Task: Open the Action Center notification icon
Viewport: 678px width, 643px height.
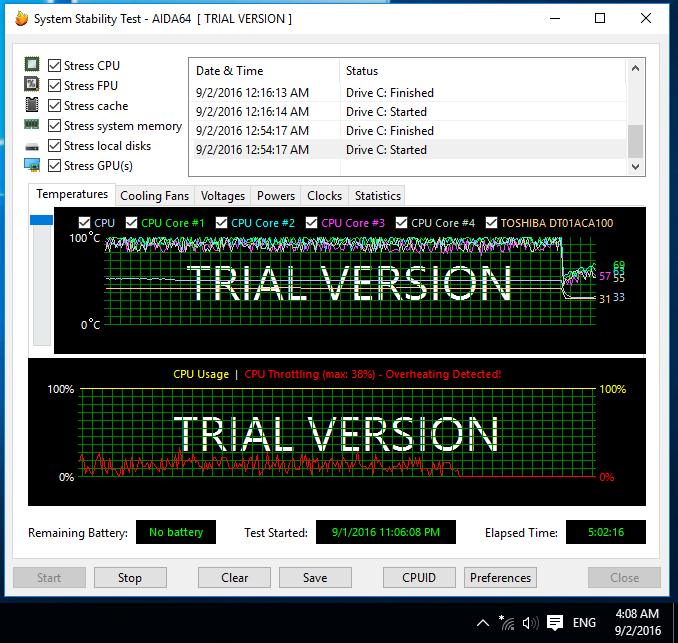Action: (556, 623)
